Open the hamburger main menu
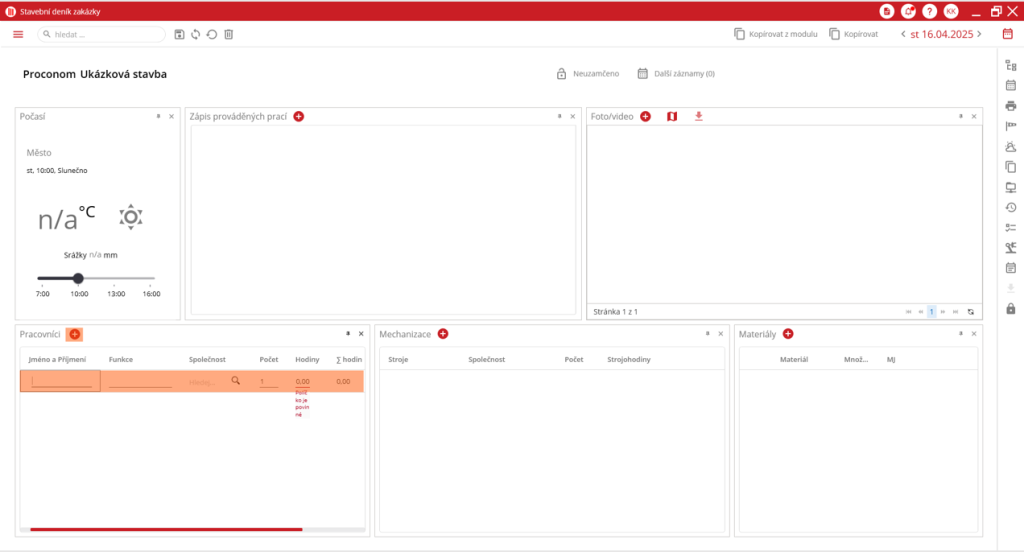This screenshot has height=552, width=1024. (x=18, y=34)
